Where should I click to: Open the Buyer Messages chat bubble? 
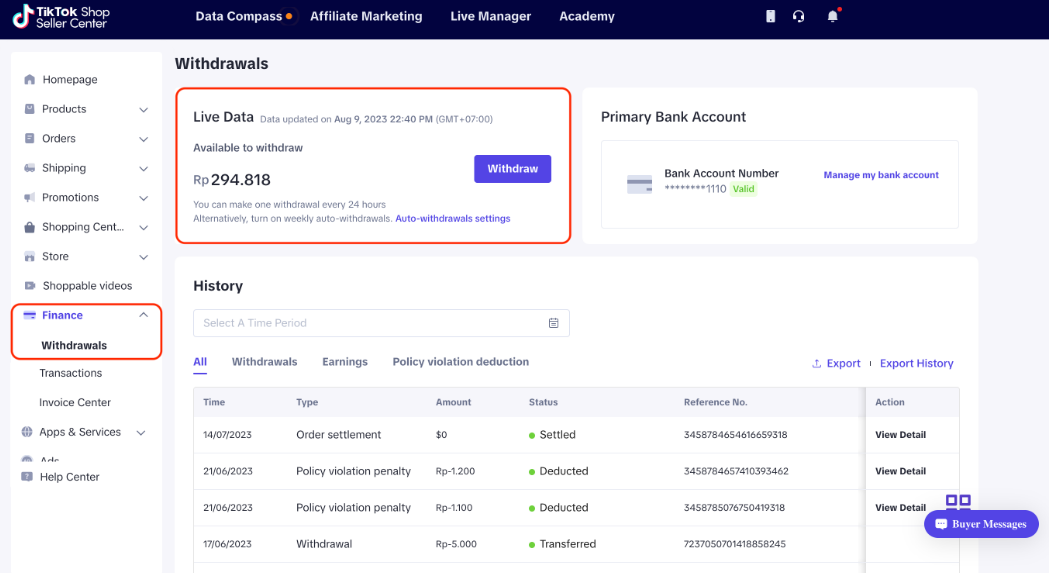[x=980, y=524]
